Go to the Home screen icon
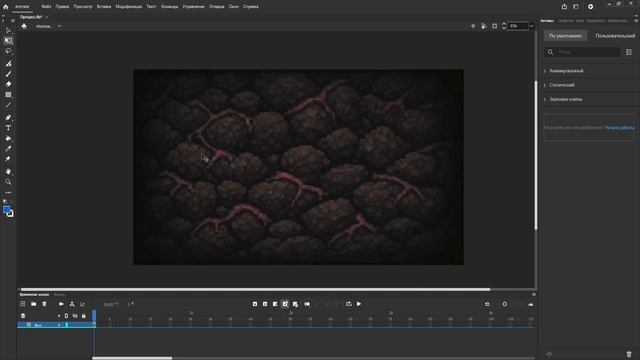 5,7
